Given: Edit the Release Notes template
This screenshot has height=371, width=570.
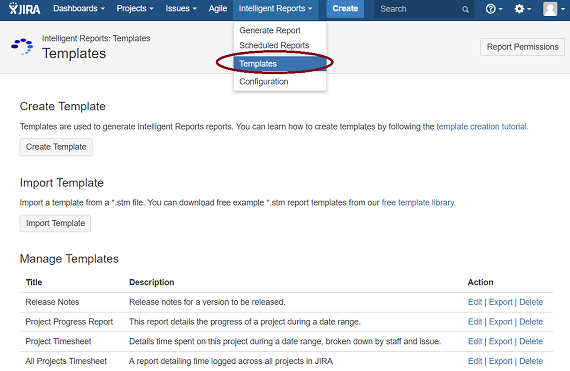Looking at the screenshot, I should click(475, 302).
